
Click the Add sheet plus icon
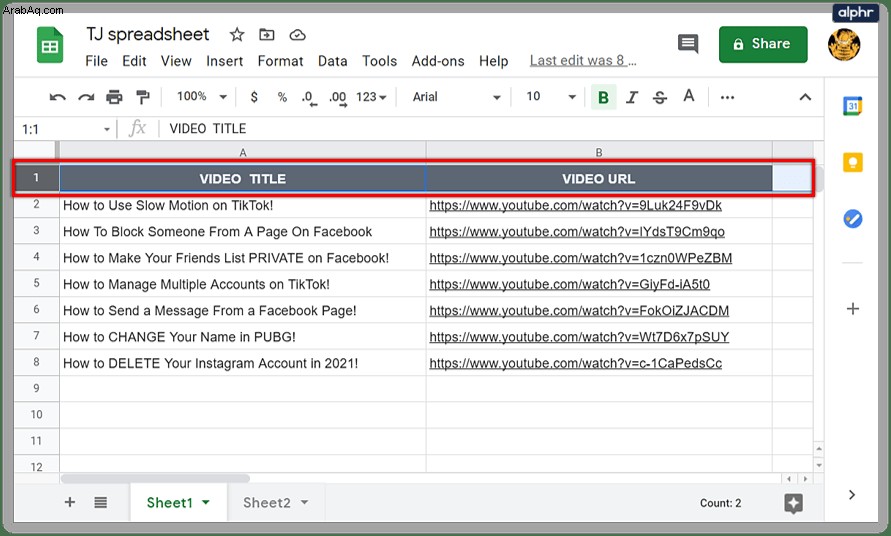click(x=70, y=502)
